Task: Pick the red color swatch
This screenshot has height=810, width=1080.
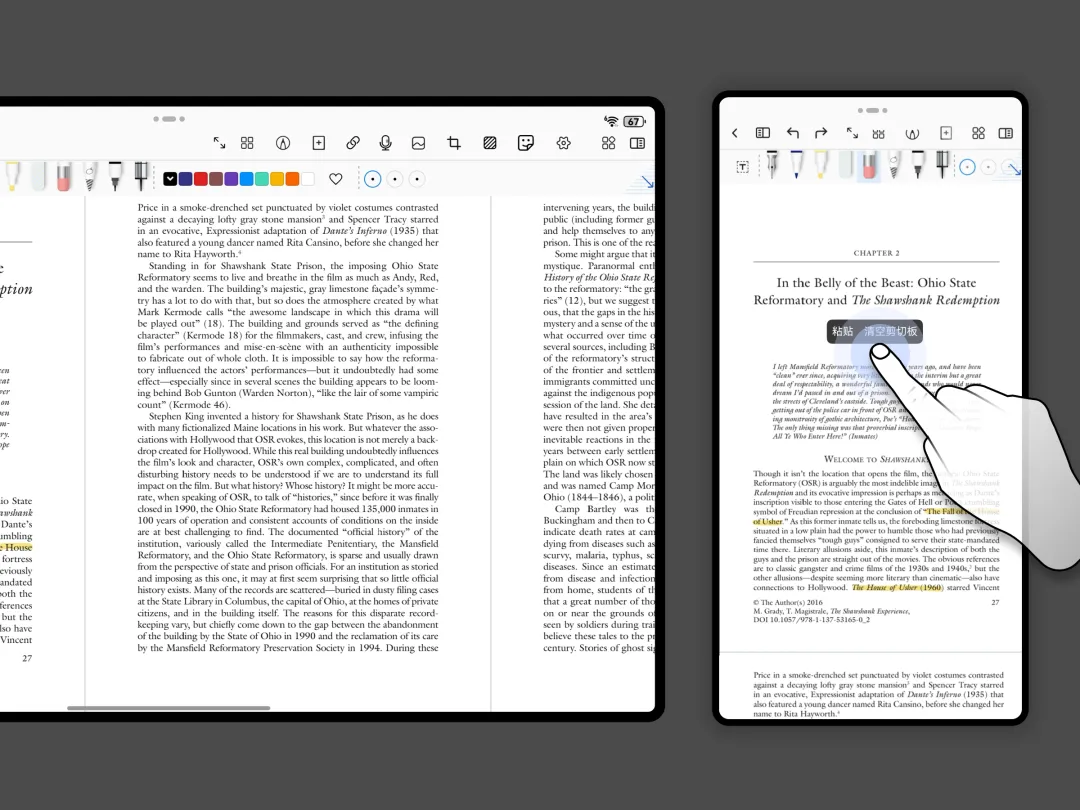Action: coord(200,179)
